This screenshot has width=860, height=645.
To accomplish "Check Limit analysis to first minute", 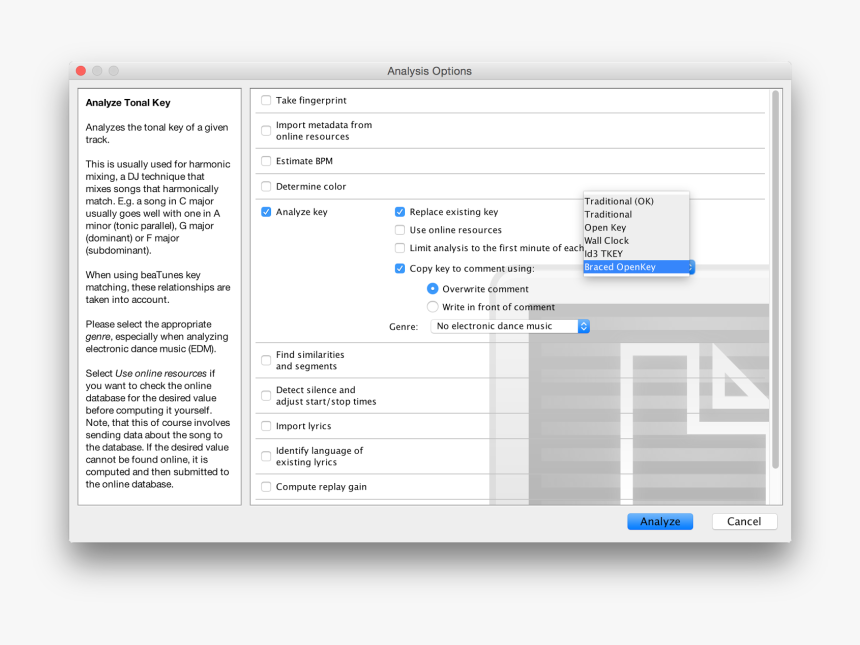I will click(x=400, y=248).
